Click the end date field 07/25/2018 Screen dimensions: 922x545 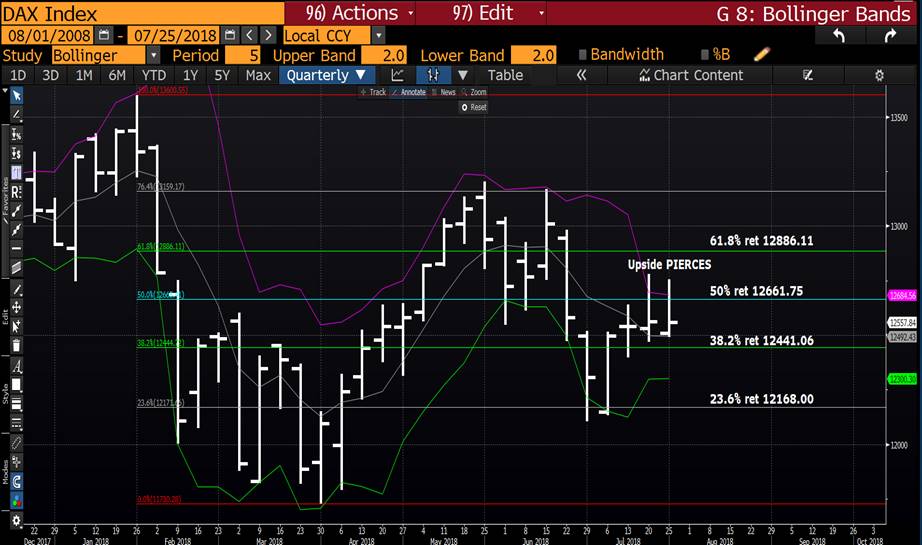coord(174,35)
